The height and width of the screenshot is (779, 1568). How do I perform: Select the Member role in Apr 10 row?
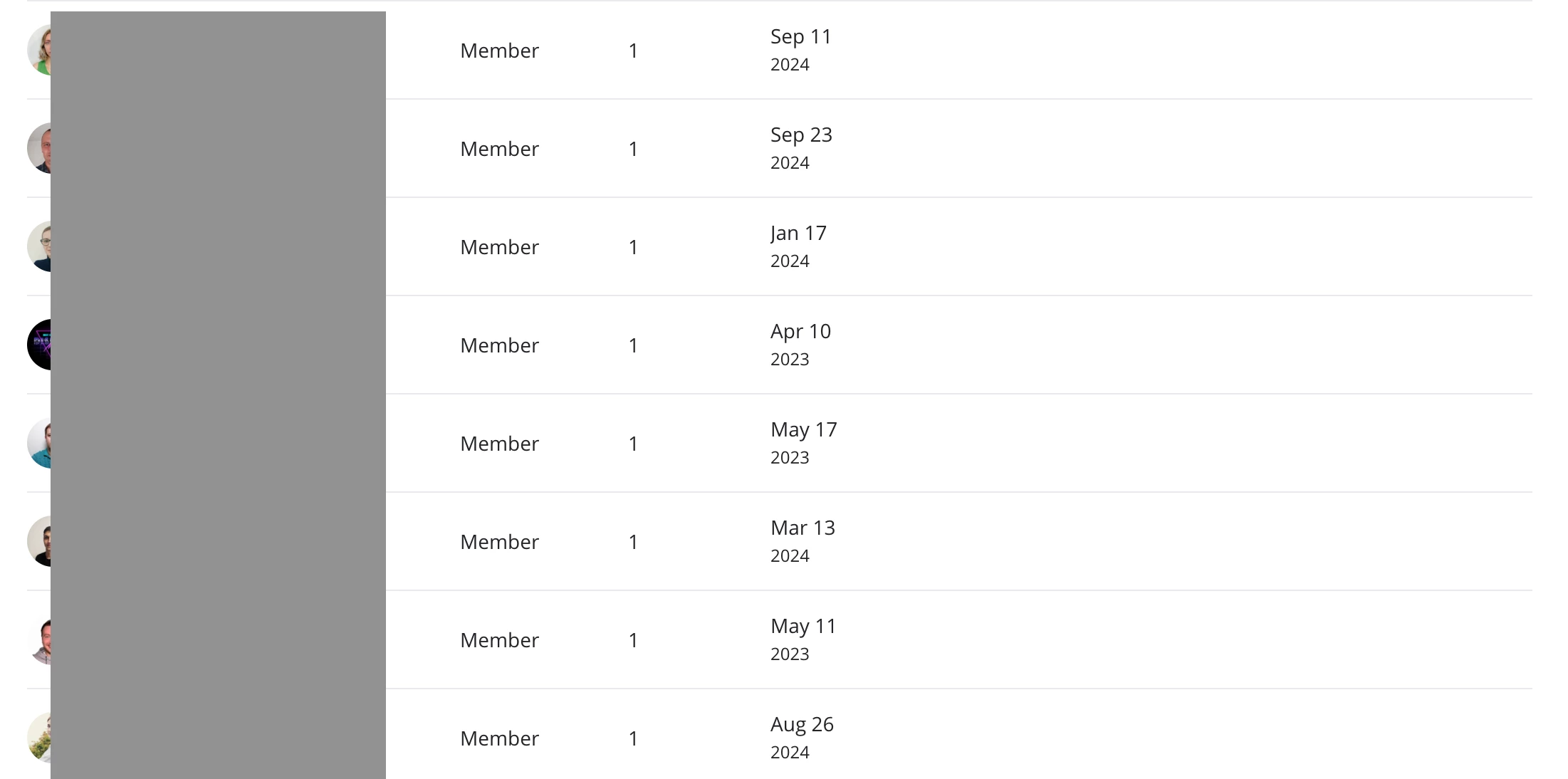(x=499, y=345)
